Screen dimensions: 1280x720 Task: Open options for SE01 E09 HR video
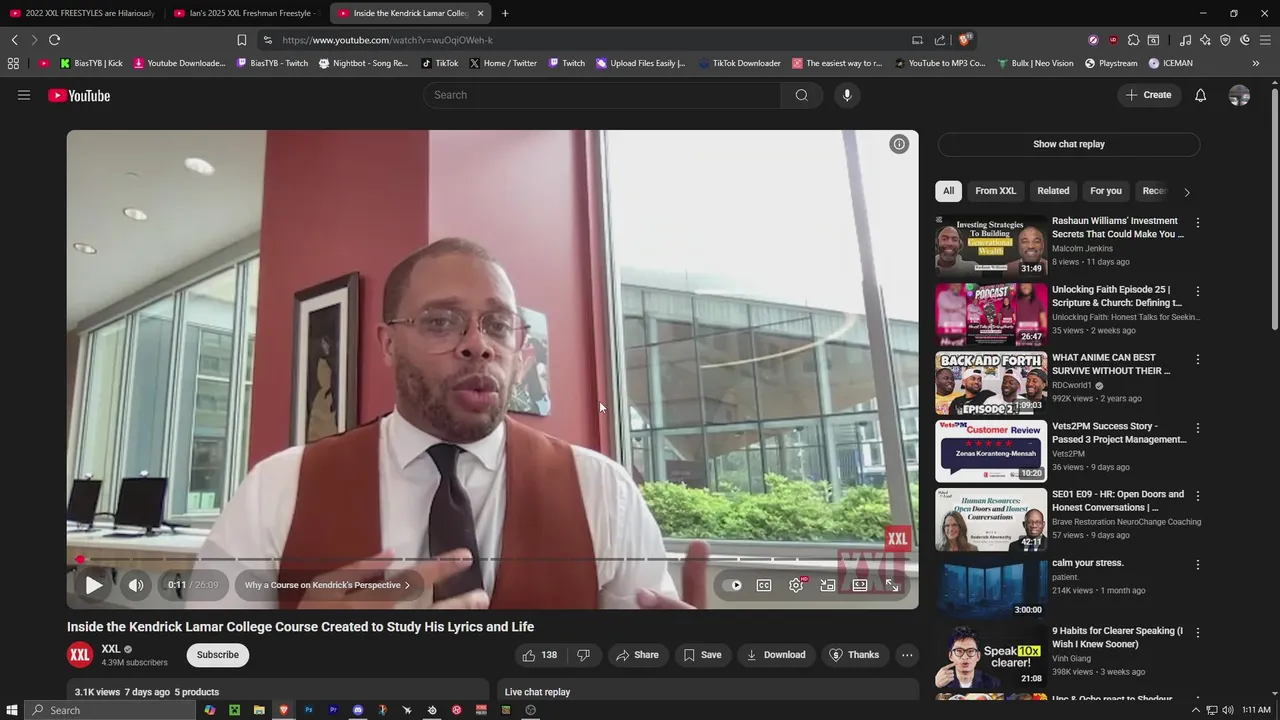pyautogui.click(x=1198, y=496)
